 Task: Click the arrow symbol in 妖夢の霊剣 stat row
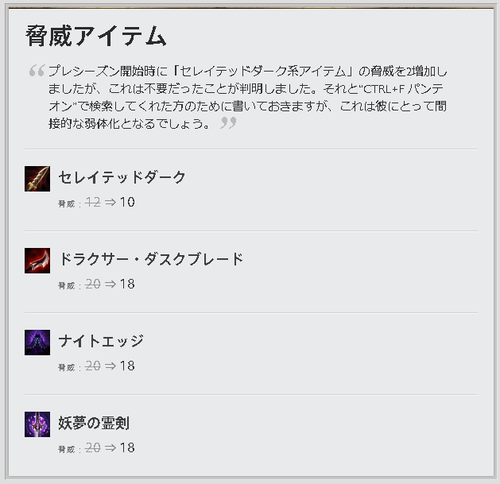tap(110, 448)
